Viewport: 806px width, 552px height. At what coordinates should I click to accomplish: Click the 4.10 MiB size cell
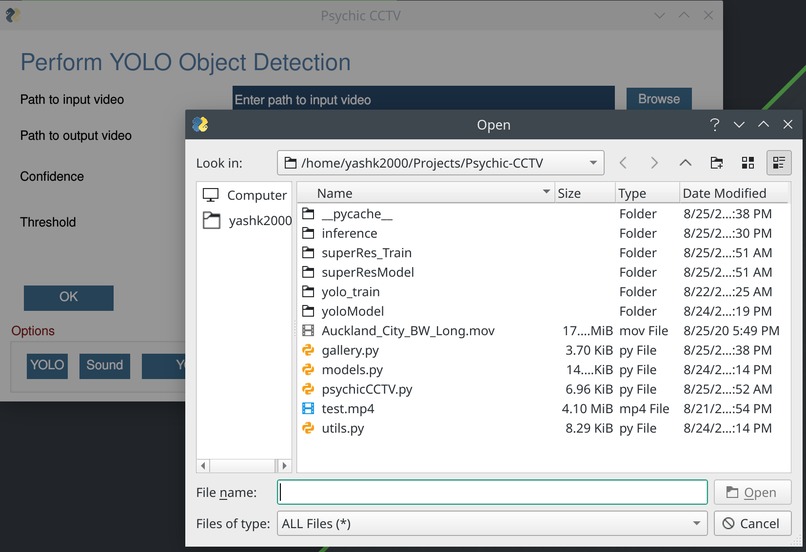tap(587, 409)
